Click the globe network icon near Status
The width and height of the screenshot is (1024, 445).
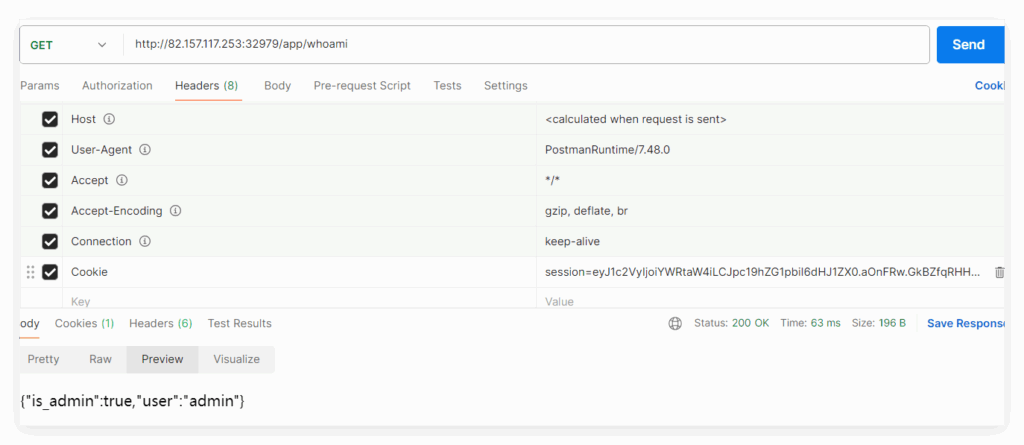pyautogui.click(x=675, y=324)
